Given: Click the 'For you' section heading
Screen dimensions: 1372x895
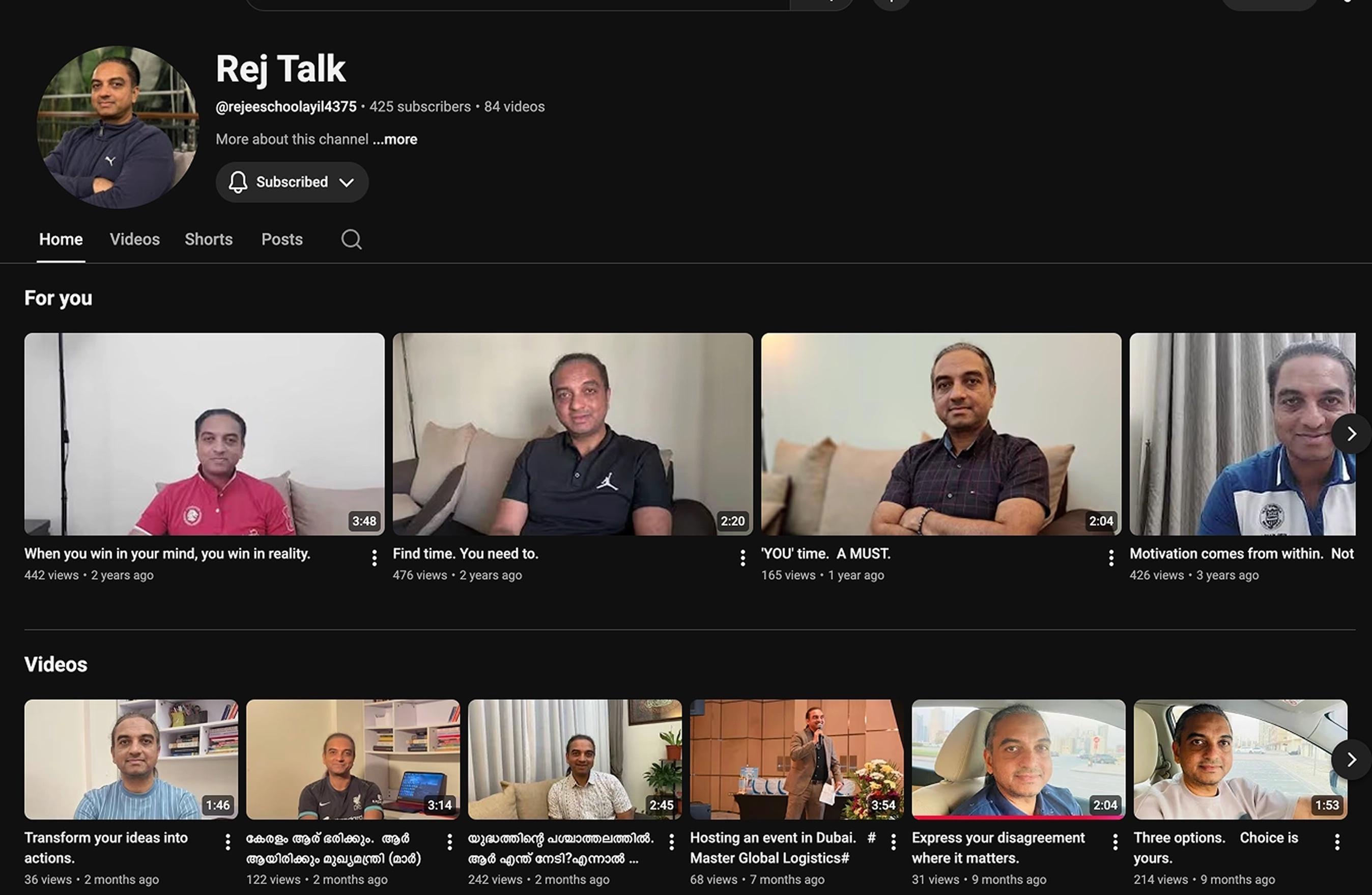Looking at the screenshot, I should (x=58, y=298).
